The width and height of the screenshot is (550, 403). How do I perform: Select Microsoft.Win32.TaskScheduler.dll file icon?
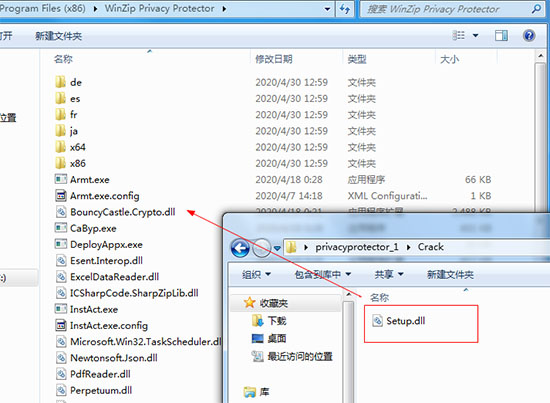61,342
